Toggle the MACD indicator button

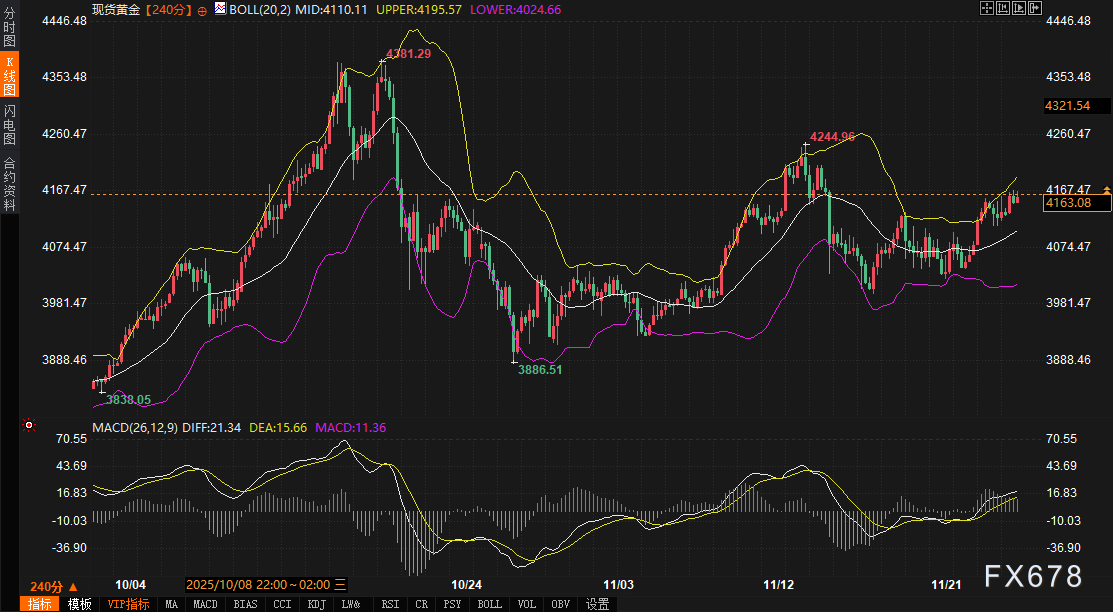205,604
